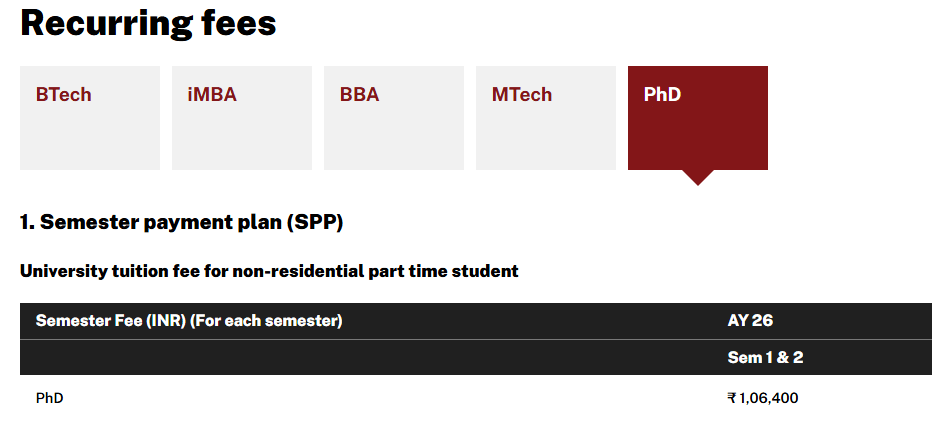This screenshot has width=941, height=435.
Task: Click the Recurring fees page title
Action: tap(148, 23)
